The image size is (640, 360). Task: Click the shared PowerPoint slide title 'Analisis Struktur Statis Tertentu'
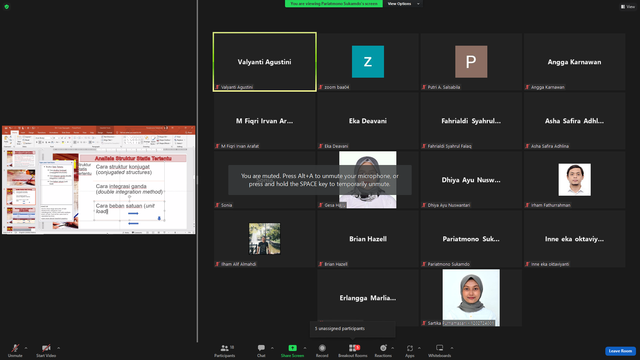(x=133, y=158)
